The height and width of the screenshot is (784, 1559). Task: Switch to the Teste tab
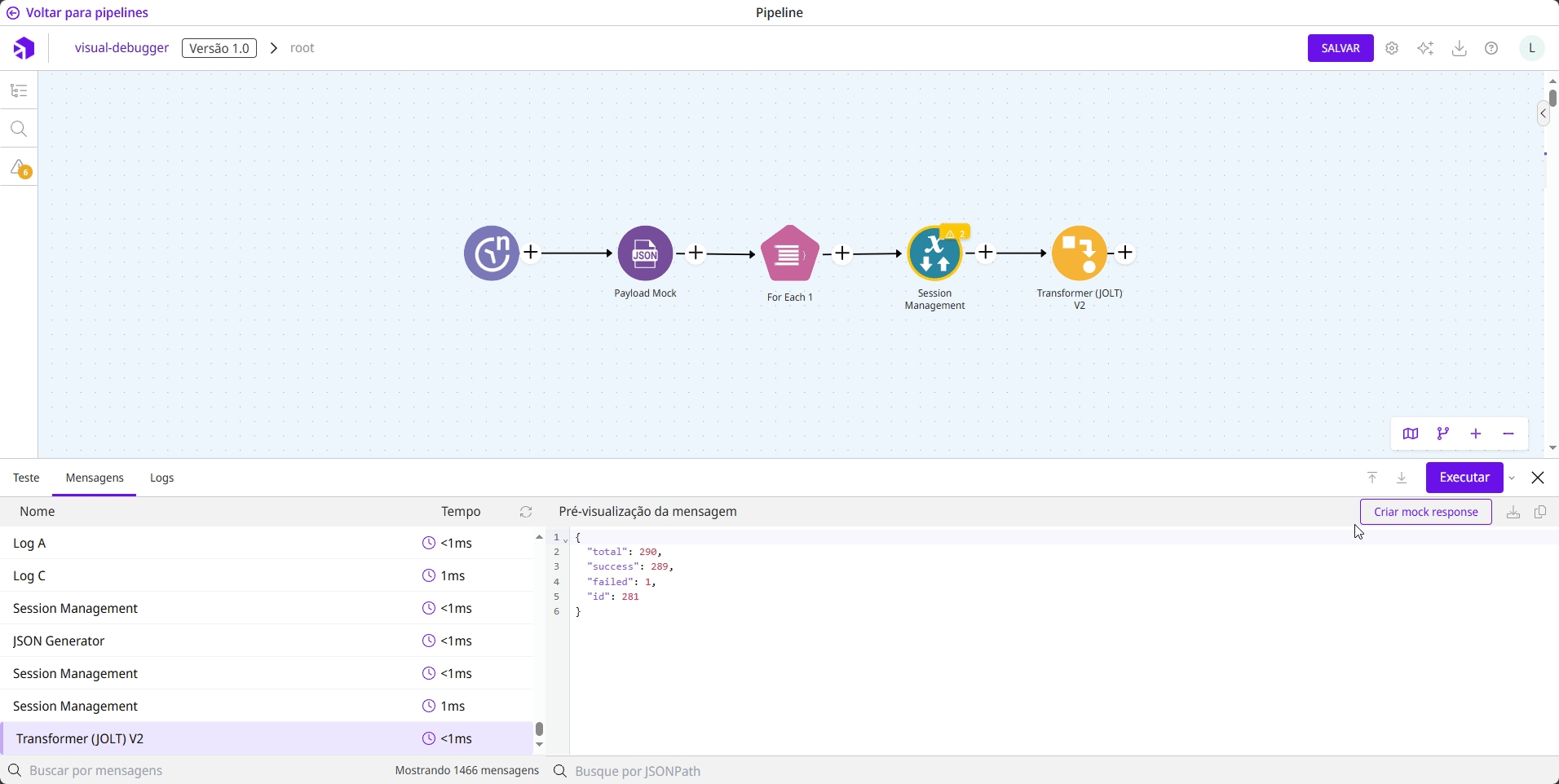[26, 478]
